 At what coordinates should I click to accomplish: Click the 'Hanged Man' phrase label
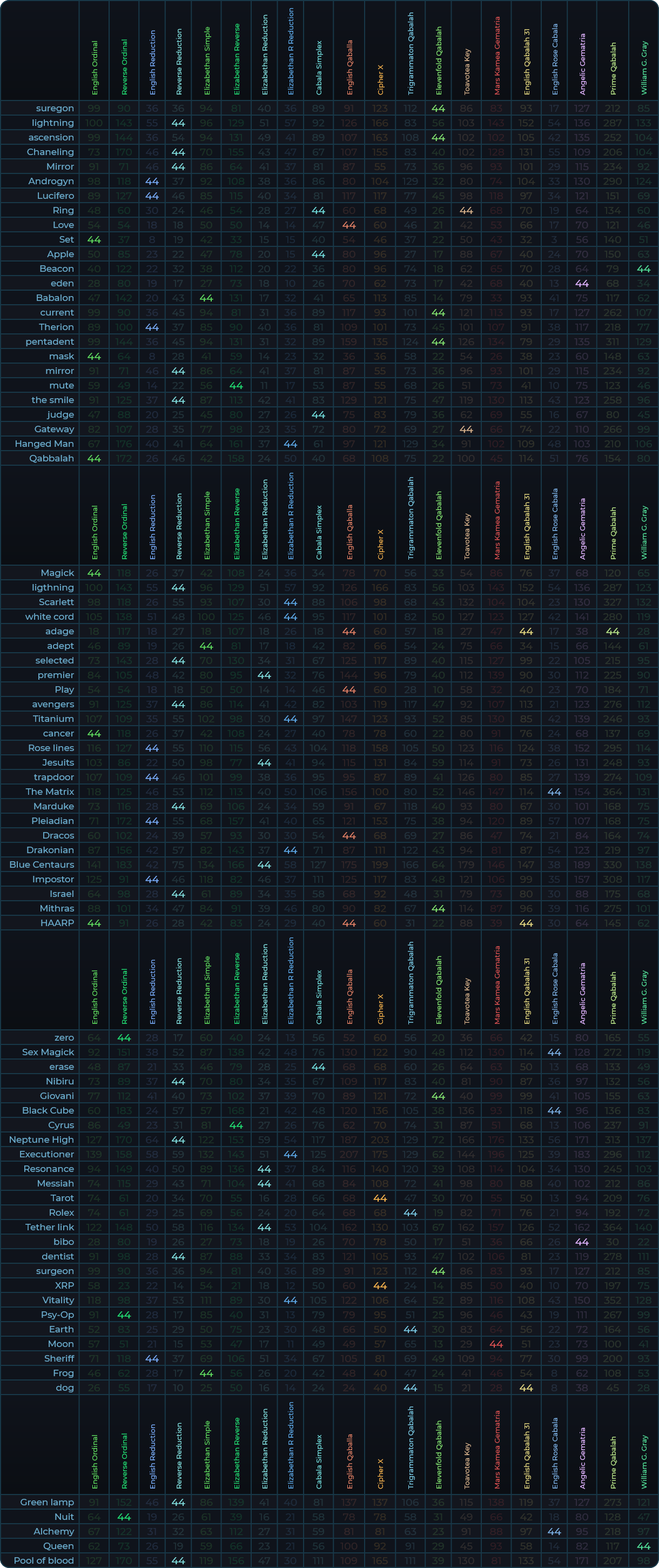[44, 444]
